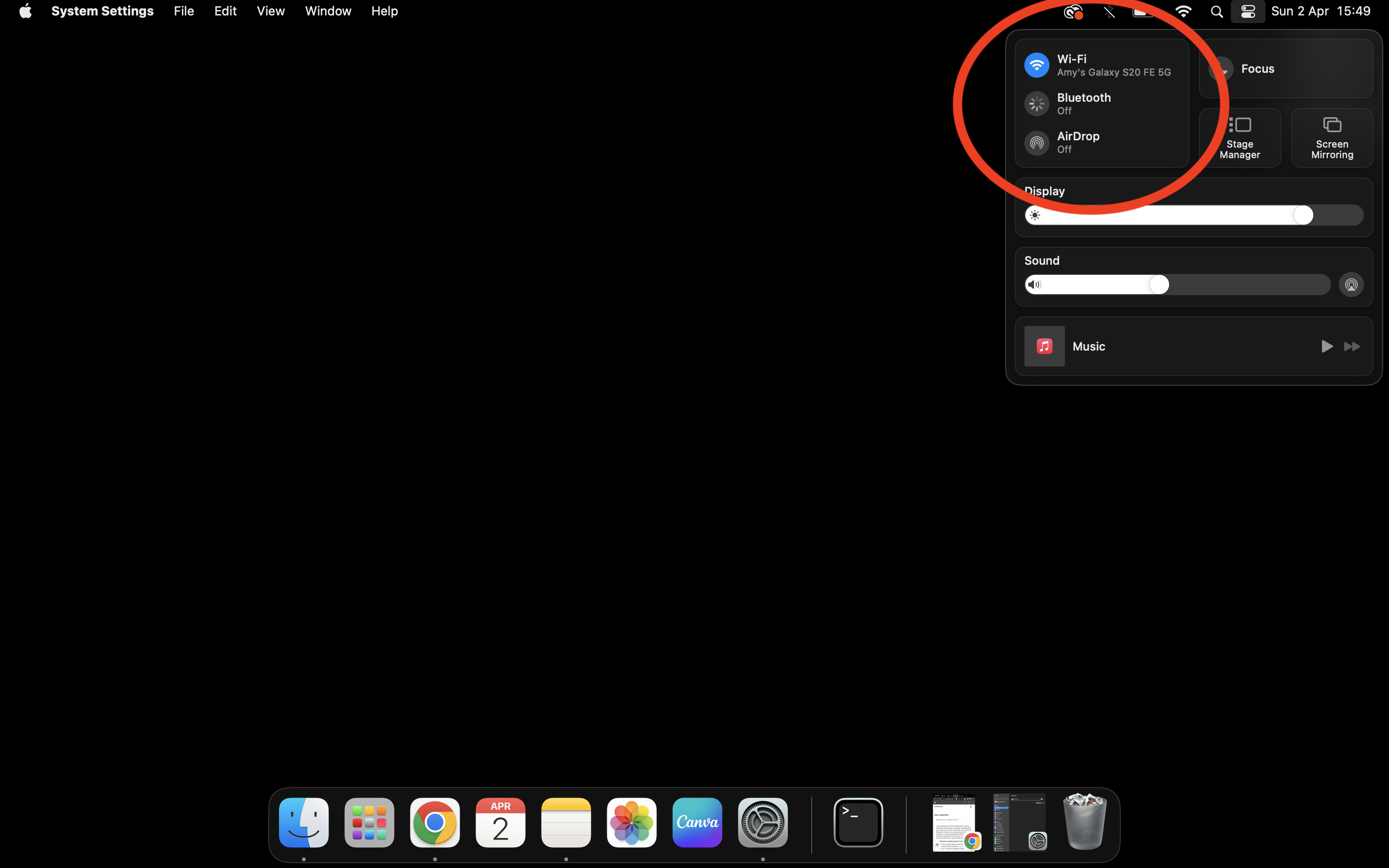Viewport: 1389px width, 868px height.
Task: Open the Photos app in Dock
Action: tap(631, 823)
